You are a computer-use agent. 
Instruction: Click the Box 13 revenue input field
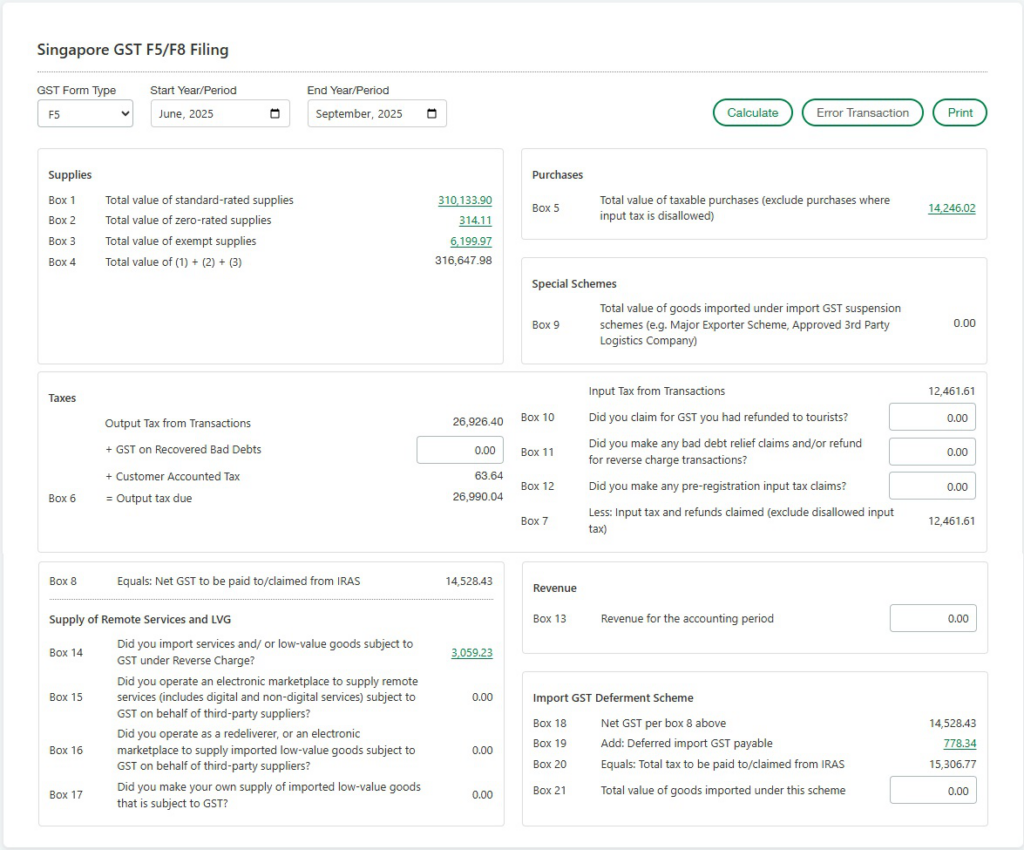(x=932, y=618)
